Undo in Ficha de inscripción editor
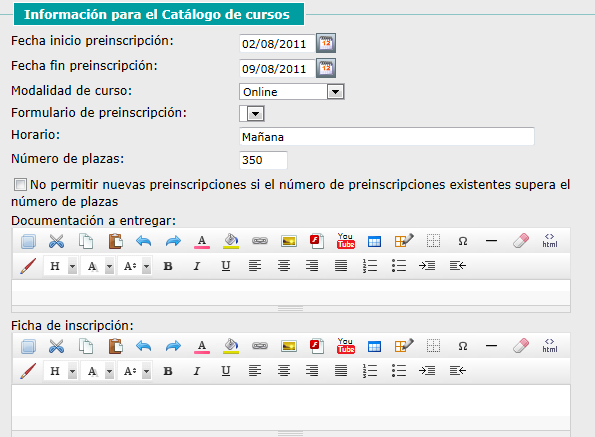This screenshot has width=595, height=437. coord(144,346)
